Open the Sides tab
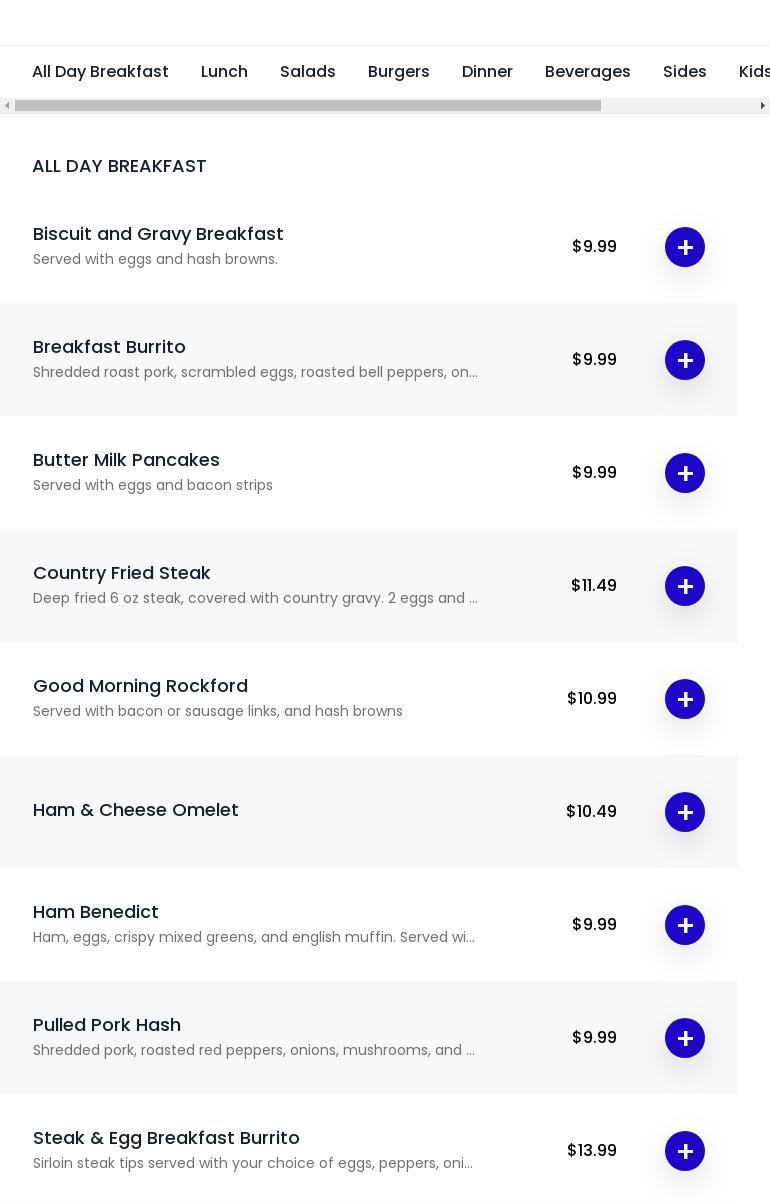Viewport: 770px width, 1204px height. [684, 72]
